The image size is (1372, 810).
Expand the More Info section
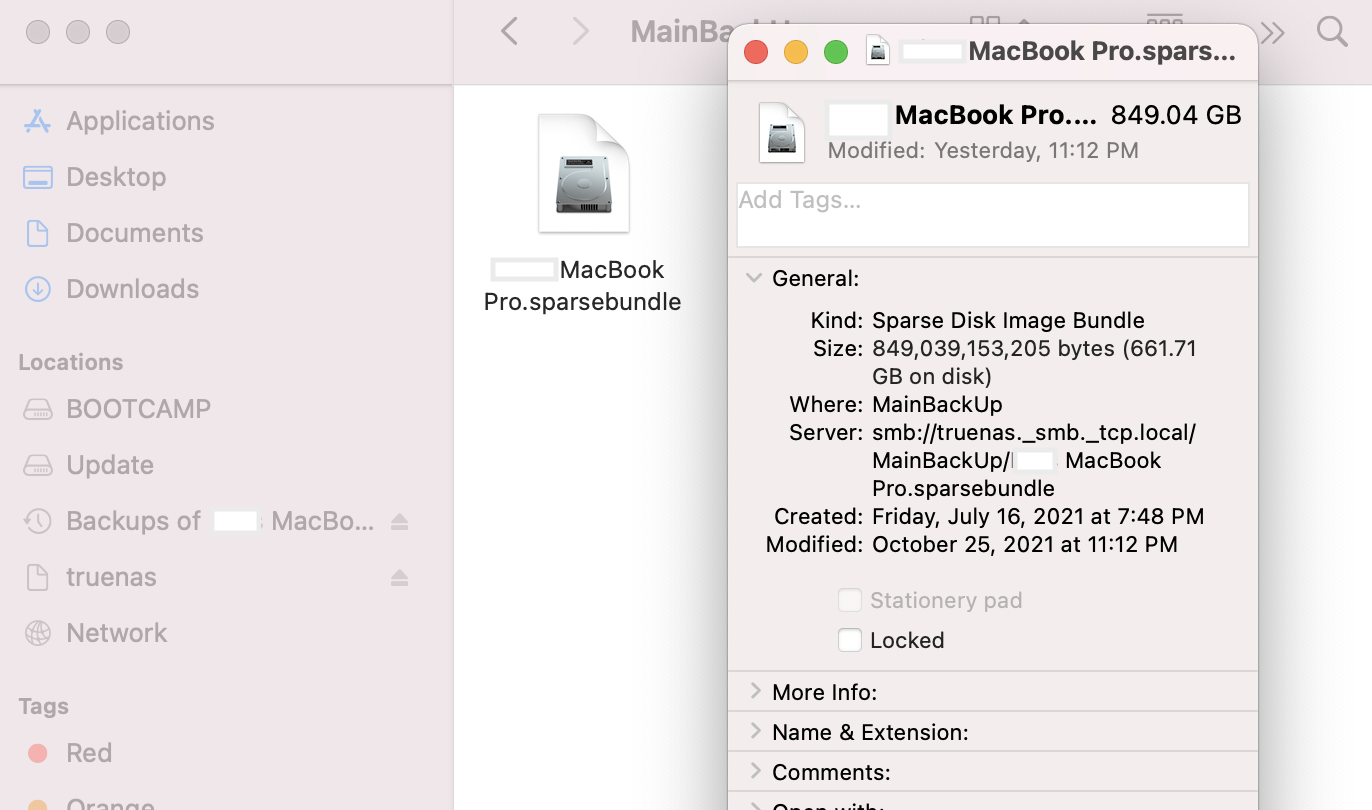point(754,691)
